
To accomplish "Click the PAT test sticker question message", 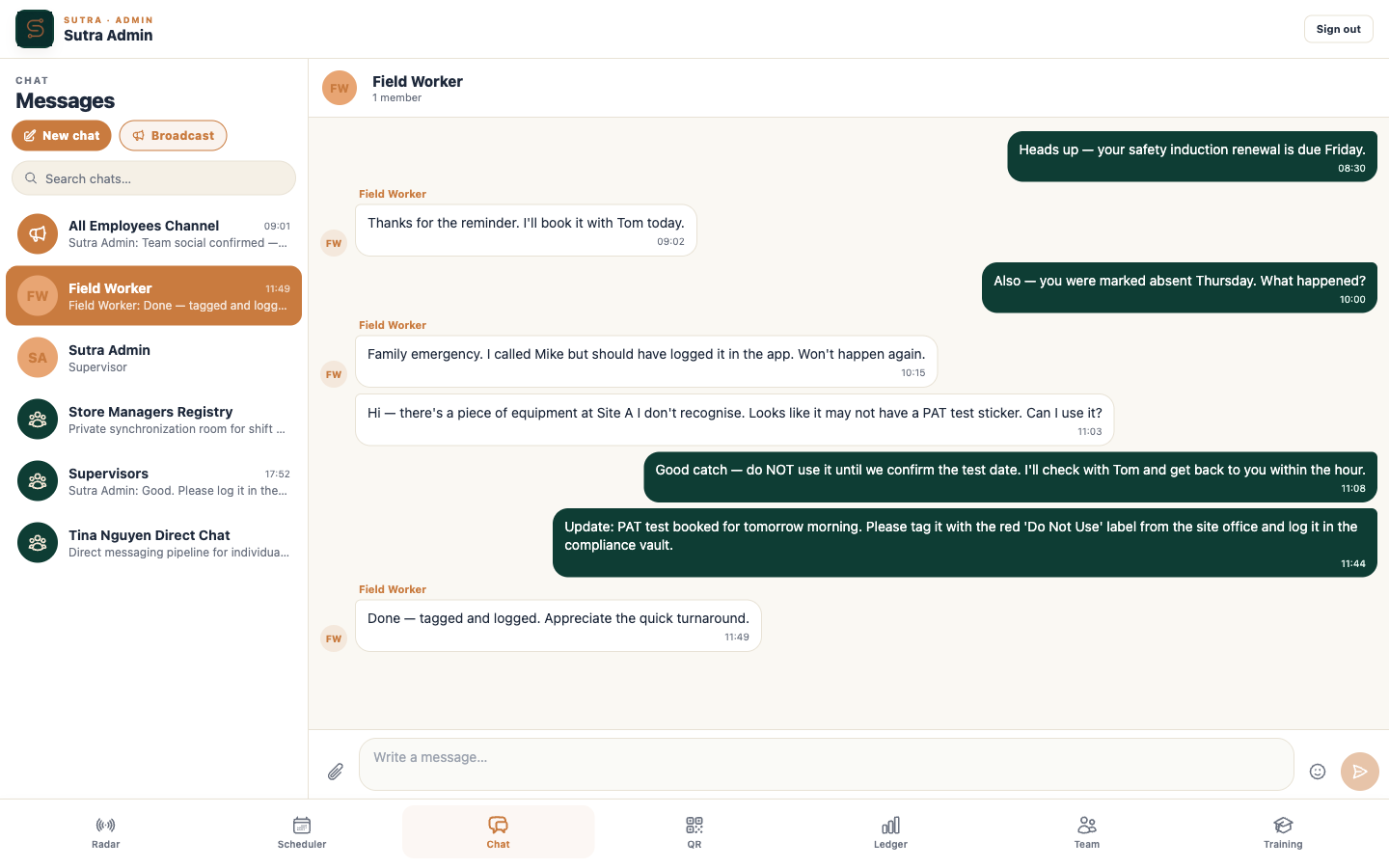I will 735,420.
